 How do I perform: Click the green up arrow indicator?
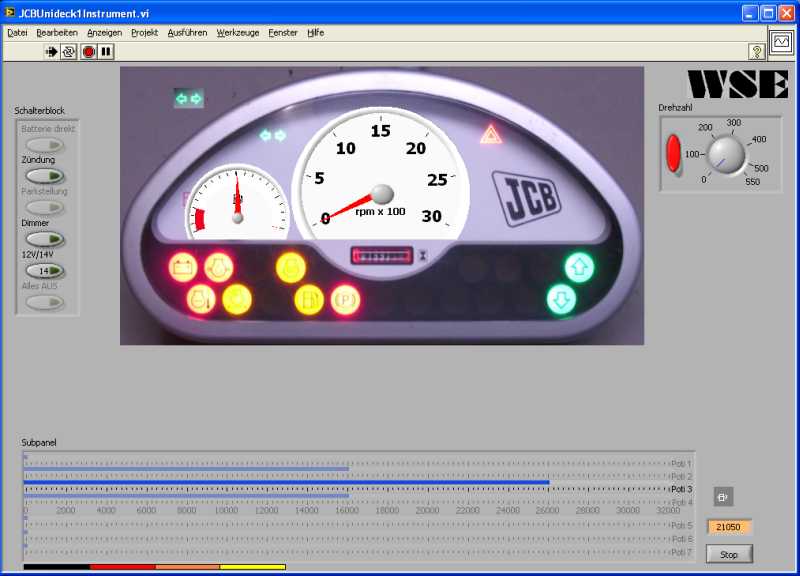click(x=580, y=267)
